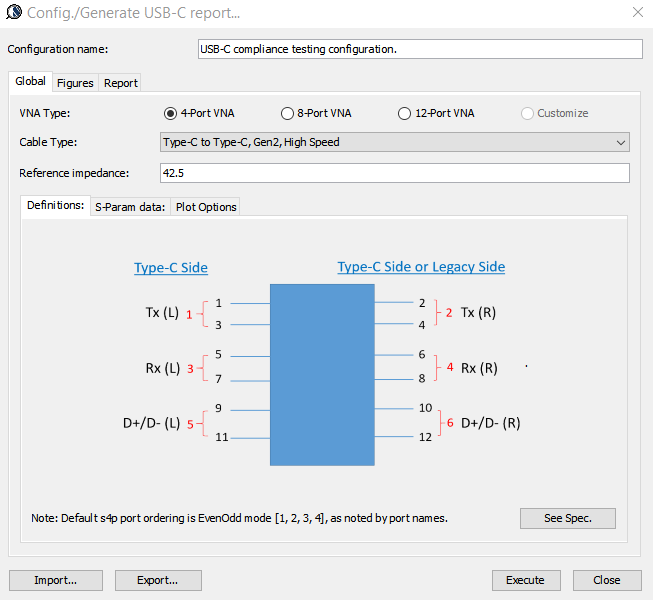Viewport: 653px width, 600px height.
Task: Click the Configuration name text field
Action: coord(420,49)
